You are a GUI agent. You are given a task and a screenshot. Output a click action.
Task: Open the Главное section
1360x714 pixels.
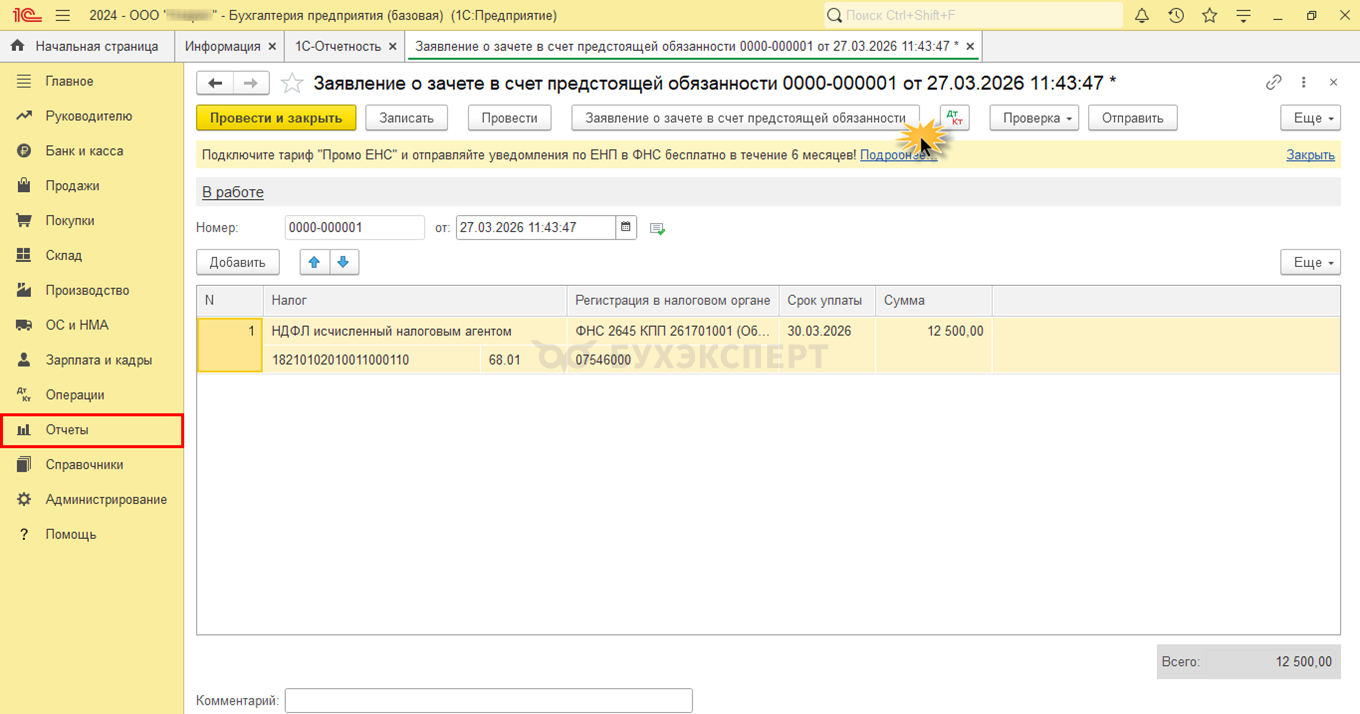92,81
